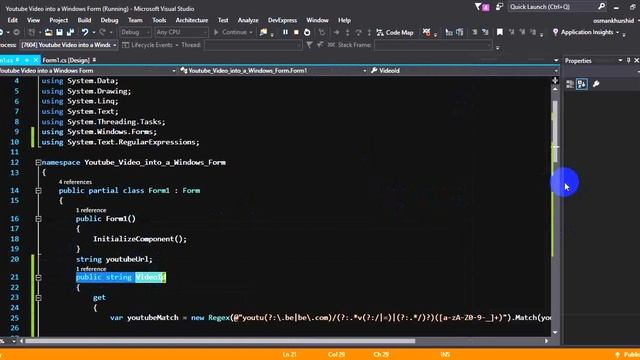Viewport: 640px width, 360px height.
Task: Click the '4 references' CodeLens link above Form1 class
Action: coord(75,182)
